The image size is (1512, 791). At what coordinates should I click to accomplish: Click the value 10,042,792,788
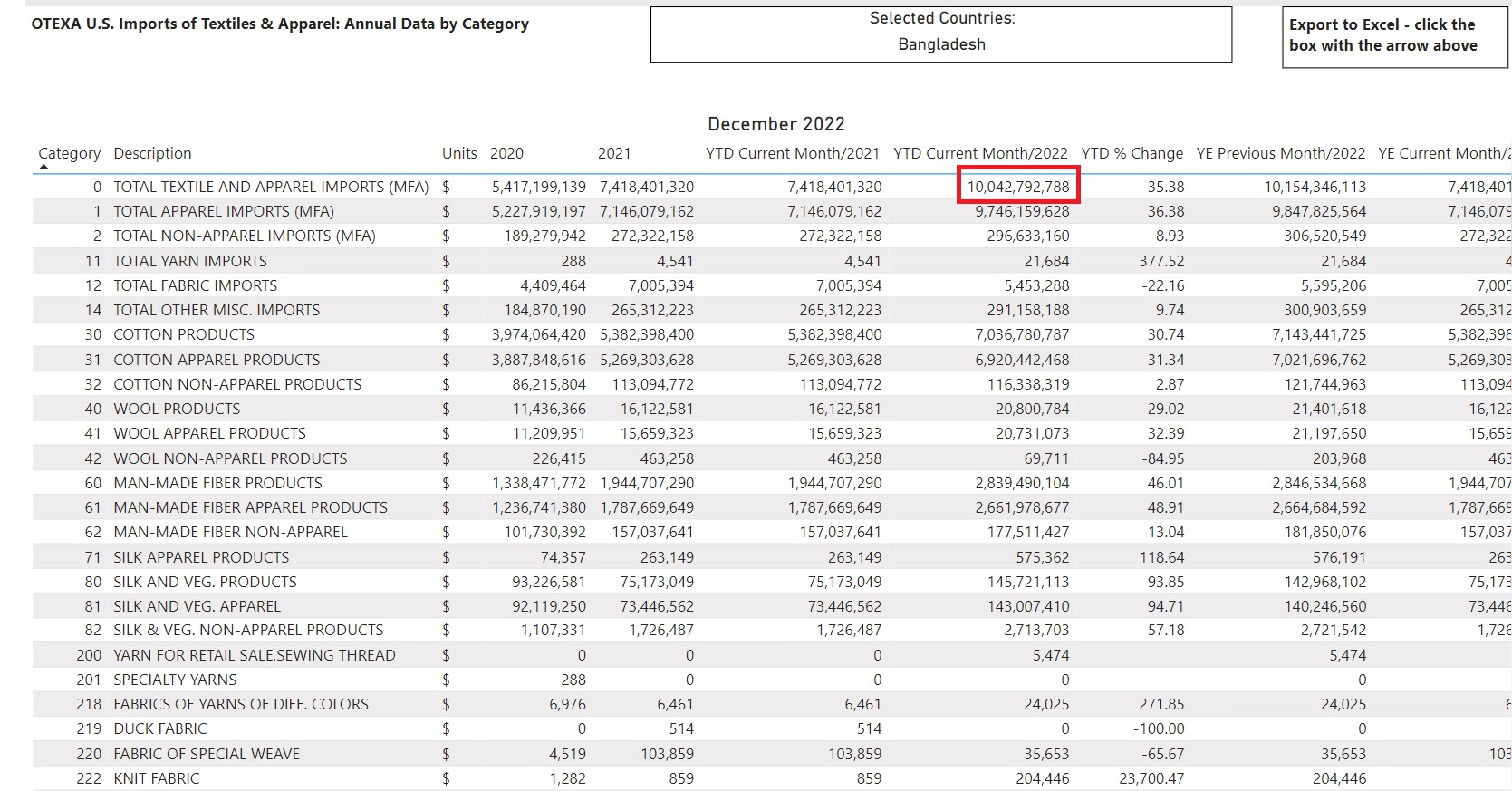(x=1018, y=187)
